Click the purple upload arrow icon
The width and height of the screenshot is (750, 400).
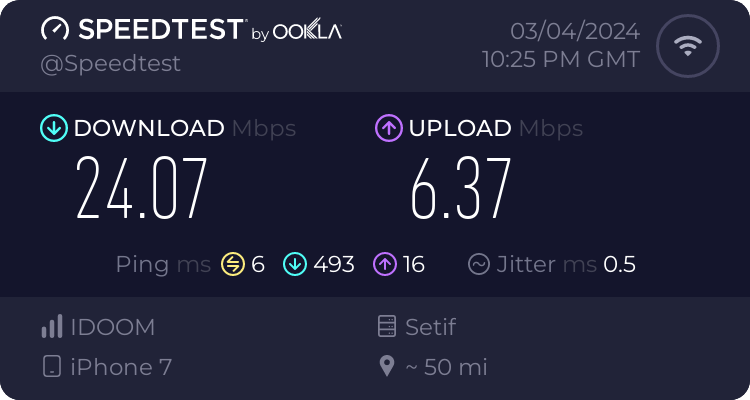(x=388, y=128)
